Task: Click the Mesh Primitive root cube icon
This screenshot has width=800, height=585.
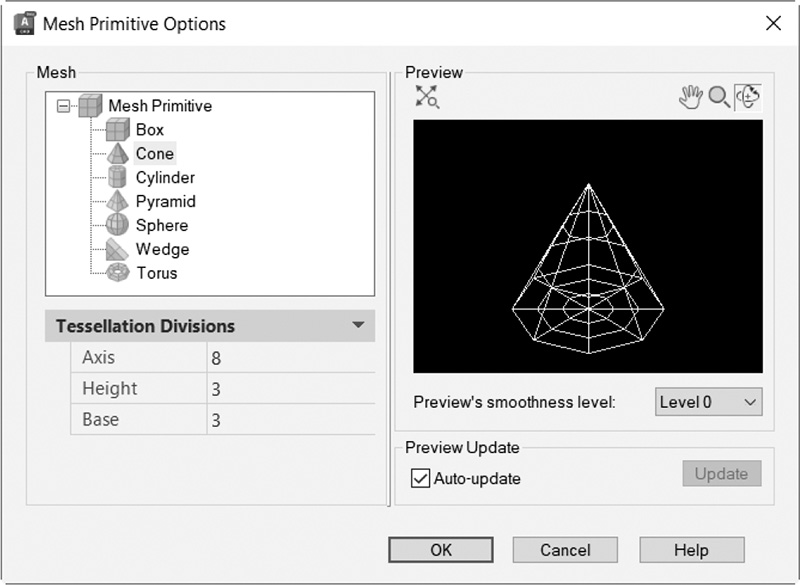Action: pyautogui.click(x=90, y=106)
